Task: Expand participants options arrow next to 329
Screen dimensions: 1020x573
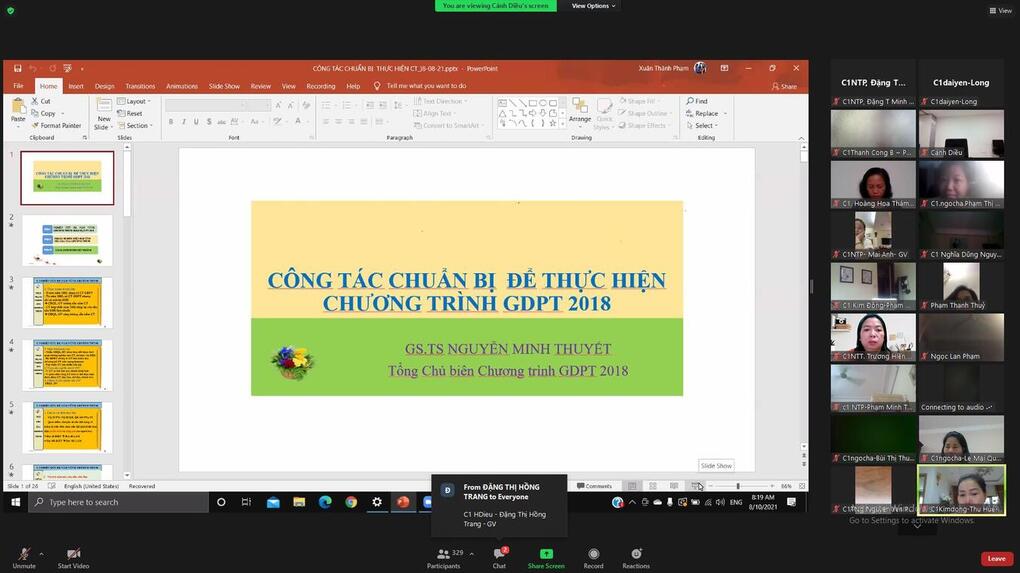Action: click(x=471, y=554)
